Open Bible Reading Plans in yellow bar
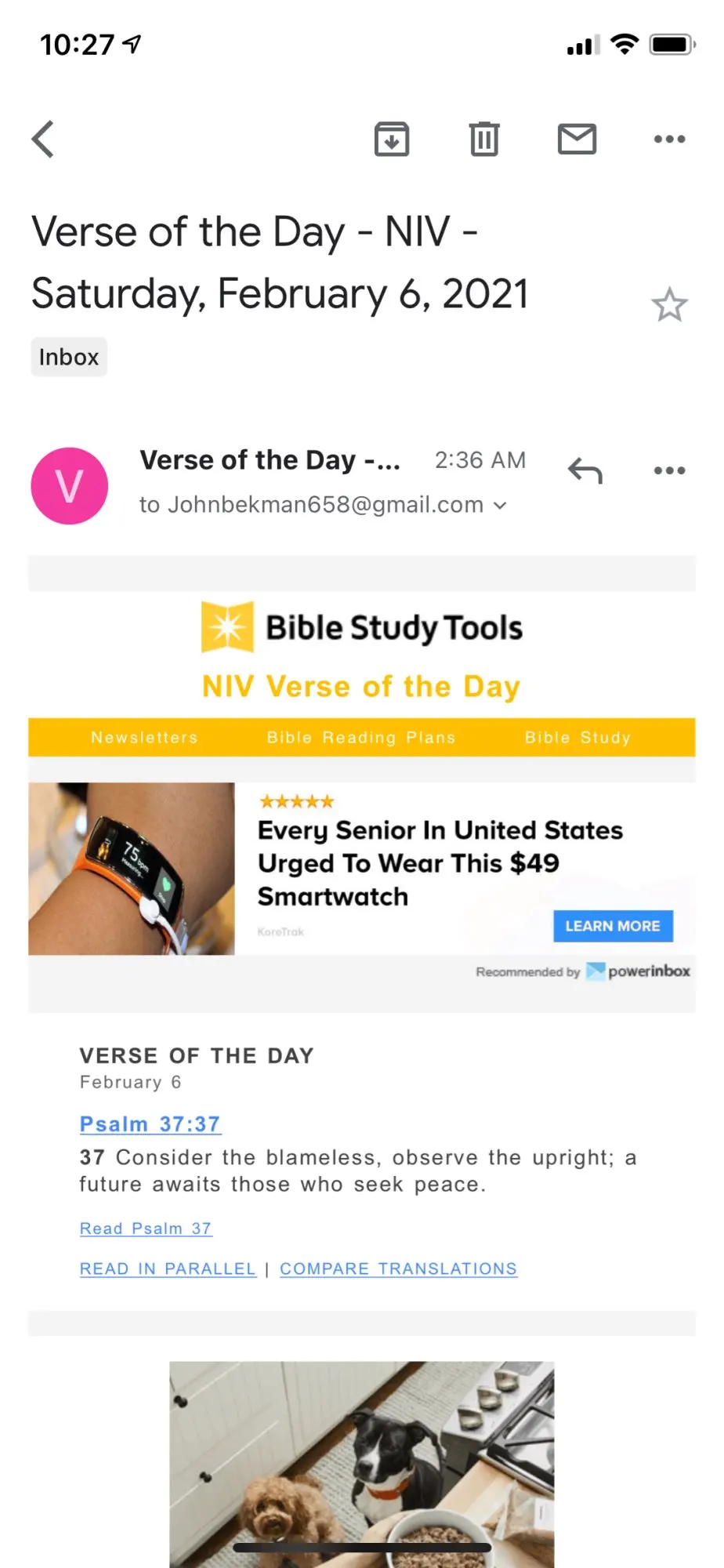Viewport: 724px width, 1568px height. pyautogui.click(x=361, y=738)
